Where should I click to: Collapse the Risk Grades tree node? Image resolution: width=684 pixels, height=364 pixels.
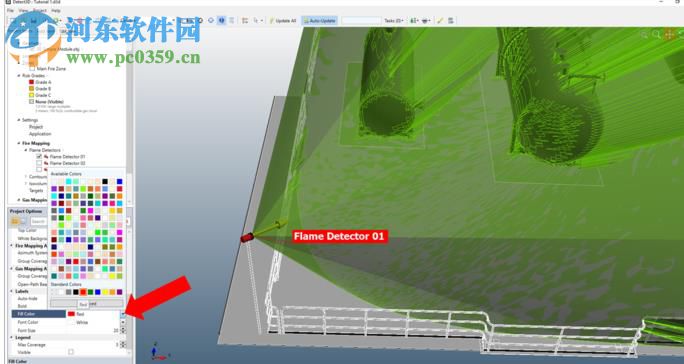[19, 76]
